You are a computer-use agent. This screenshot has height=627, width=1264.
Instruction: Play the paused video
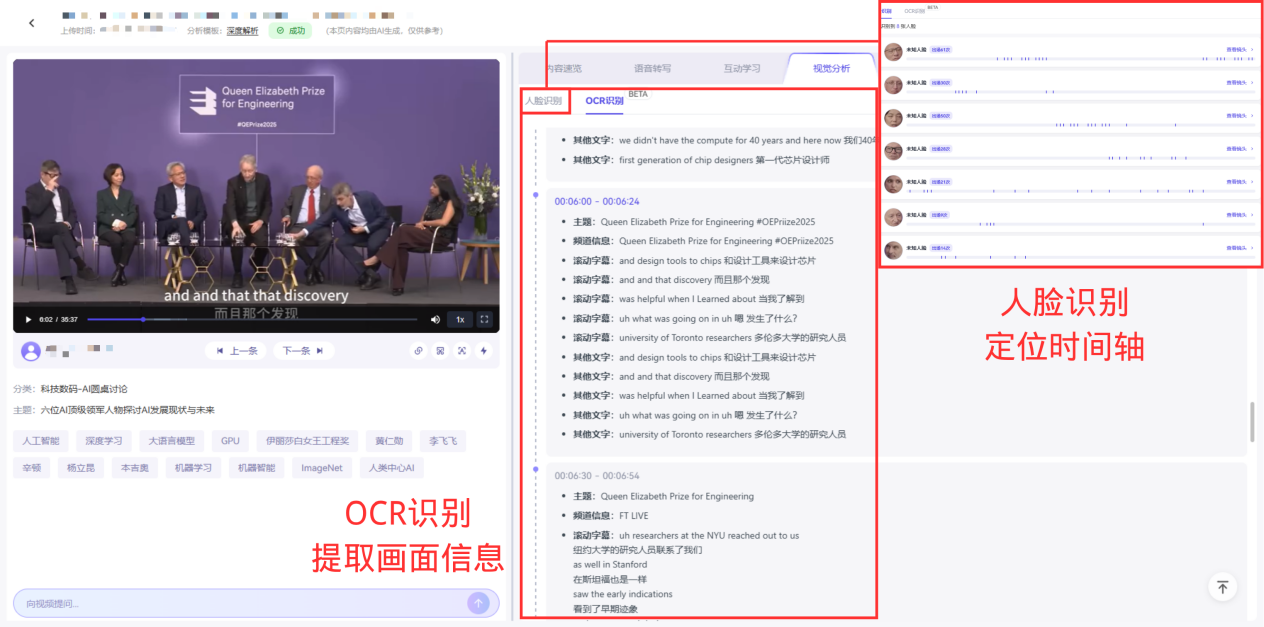27,319
